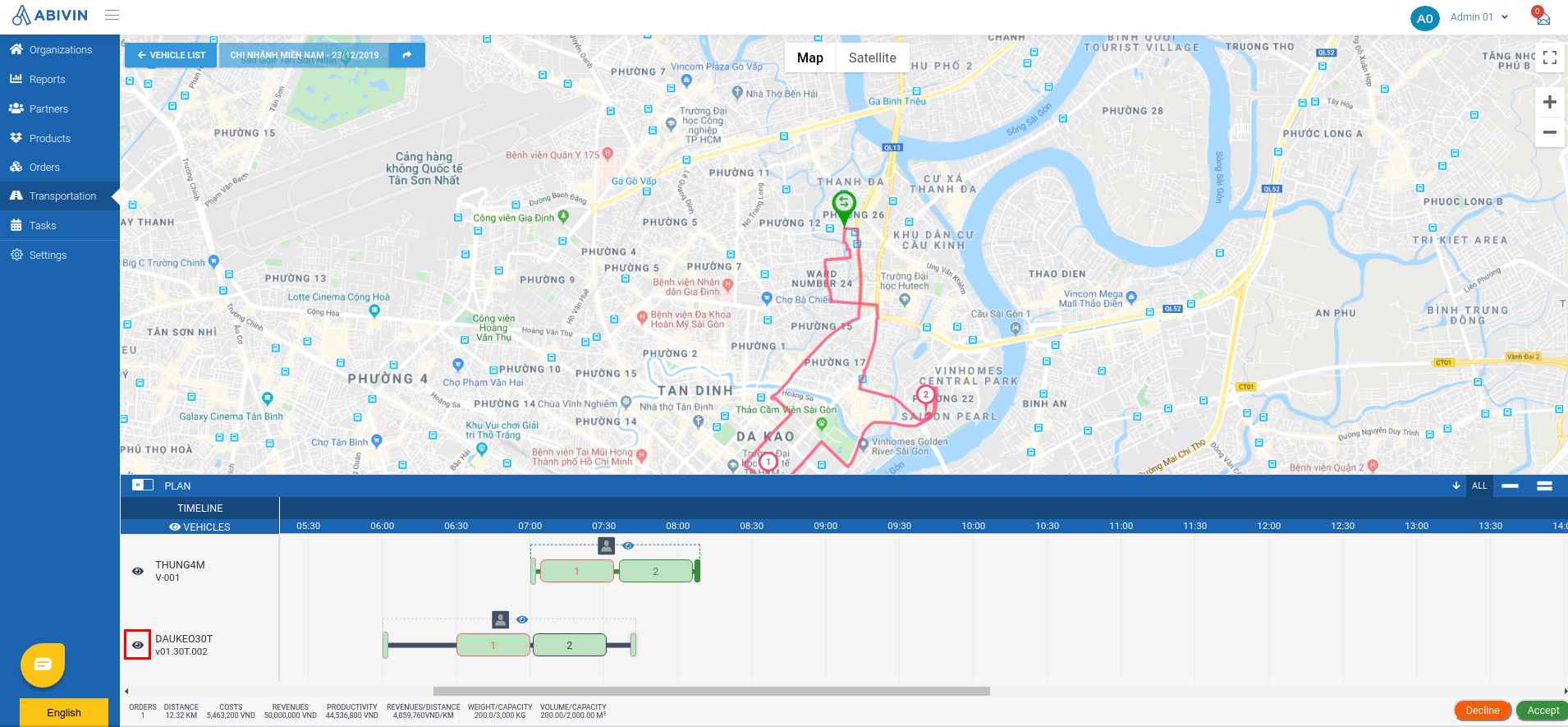Click the driver icon above DAUKEO30T trip
The height and width of the screenshot is (727, 1568).
click(500, 619)
